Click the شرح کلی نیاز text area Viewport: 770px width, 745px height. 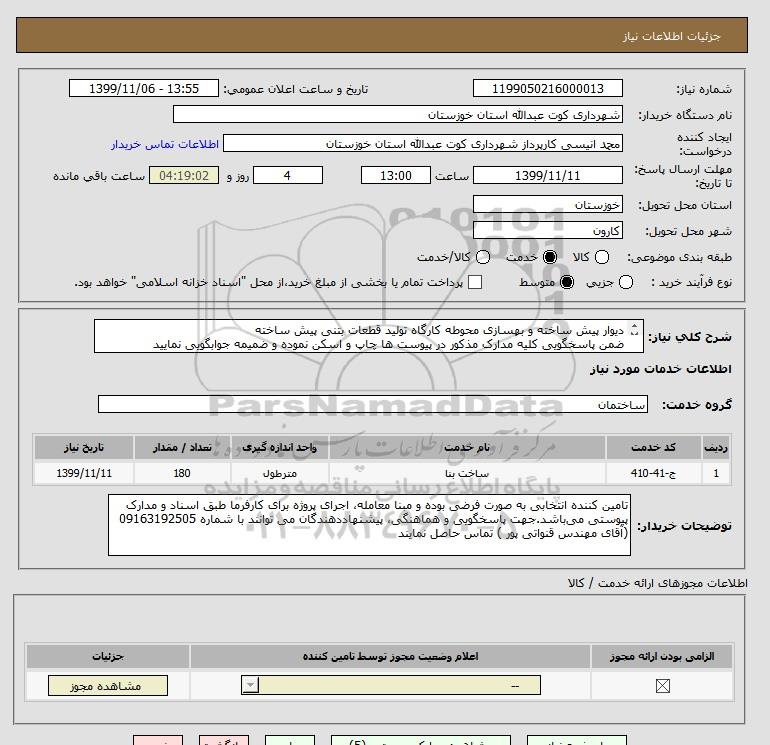pyautogui.click(x=369, y=336)
